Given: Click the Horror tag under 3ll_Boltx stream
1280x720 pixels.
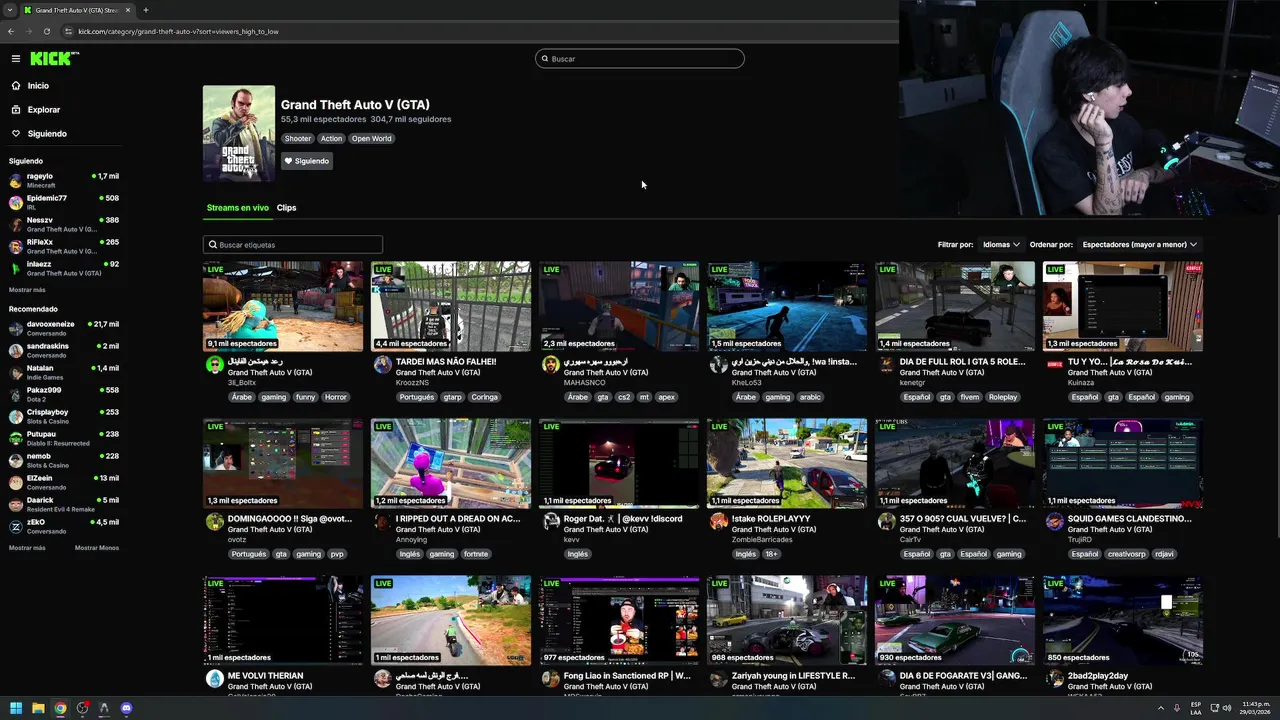Looking at the screenshot, I should pyautogui.click(x=336, y=397).
